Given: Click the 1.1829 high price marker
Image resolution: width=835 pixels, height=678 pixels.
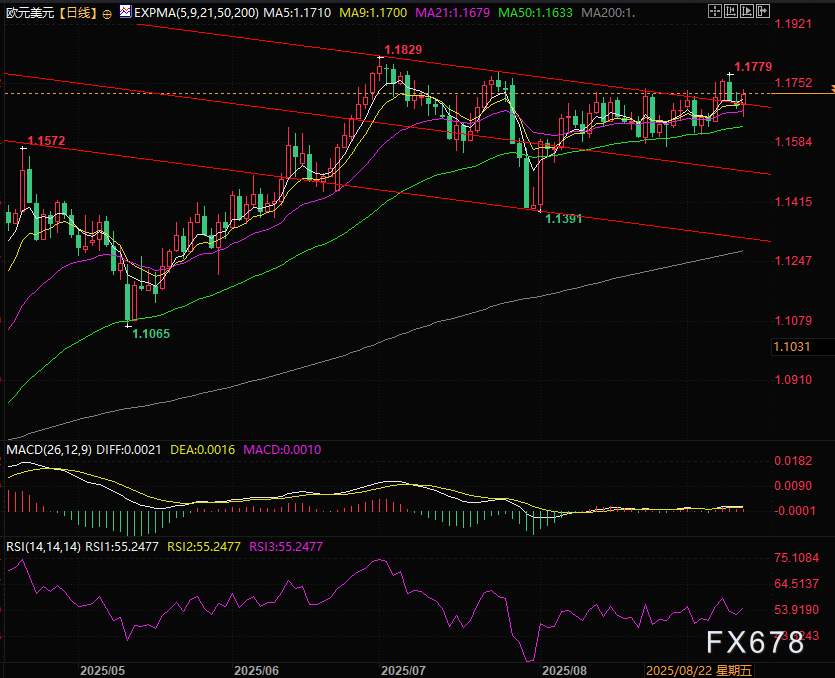Looking at the screenshot, I should click(x=402, y=50).
